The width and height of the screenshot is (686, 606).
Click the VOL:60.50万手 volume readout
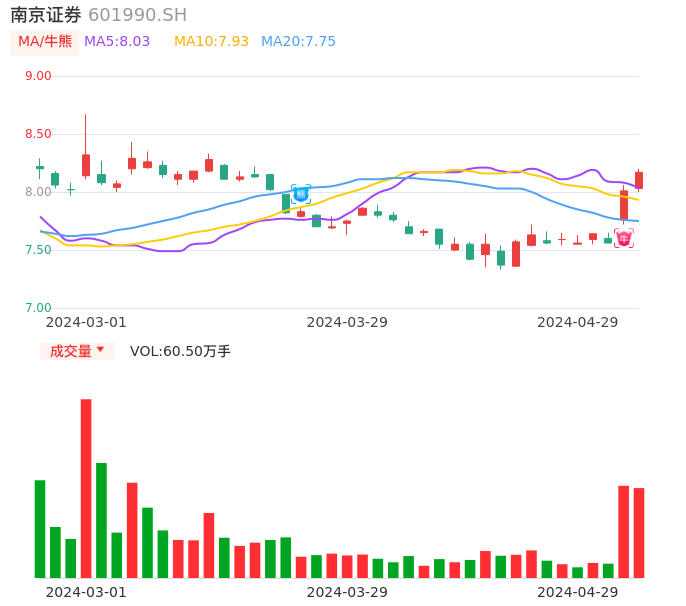(x=180, y=351)
